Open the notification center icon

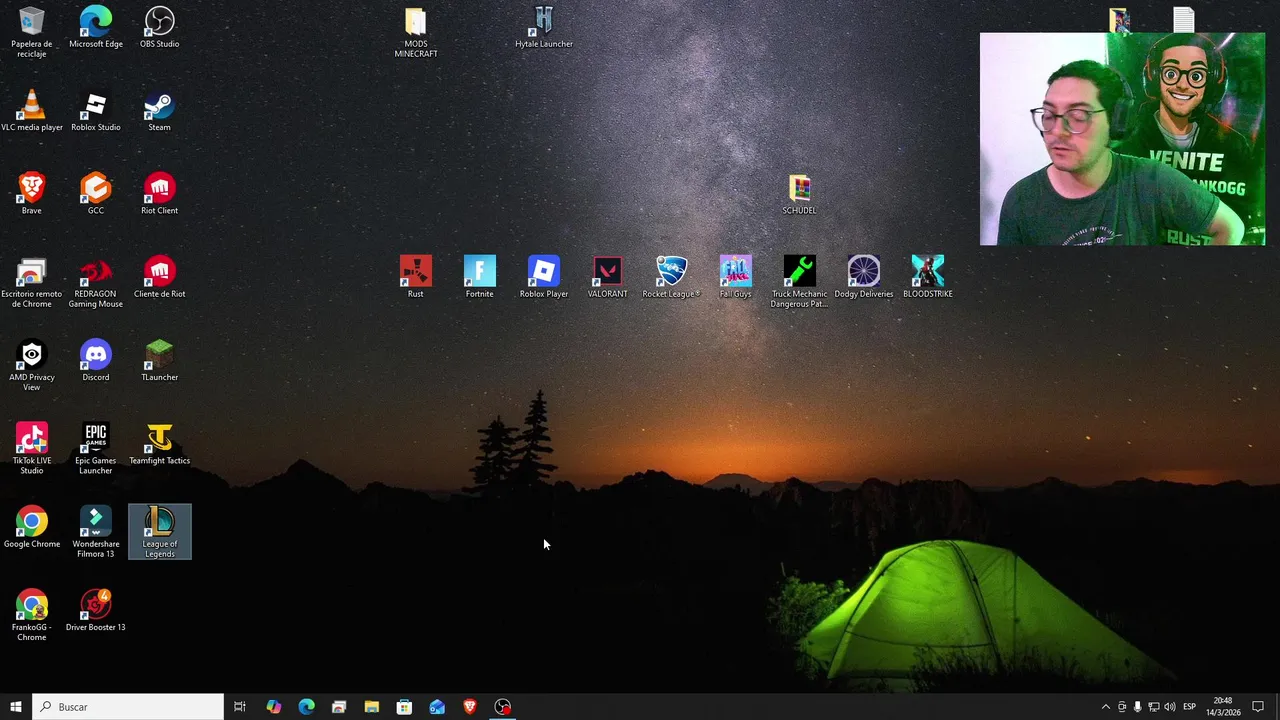(1258, 707)
